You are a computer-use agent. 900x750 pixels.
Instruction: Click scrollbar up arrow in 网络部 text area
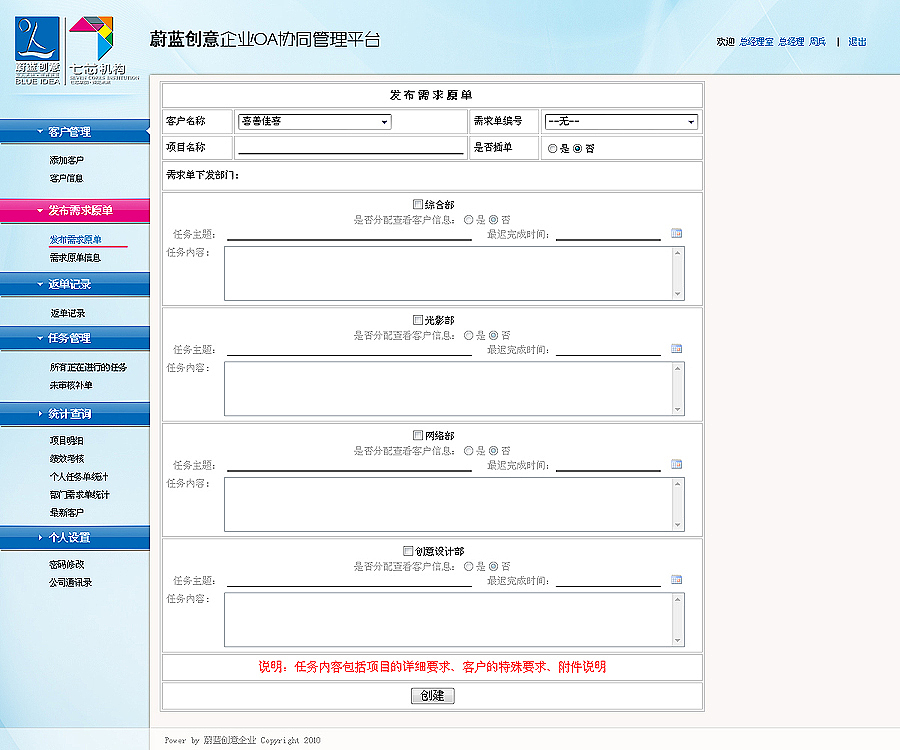(x=678, y=484)
